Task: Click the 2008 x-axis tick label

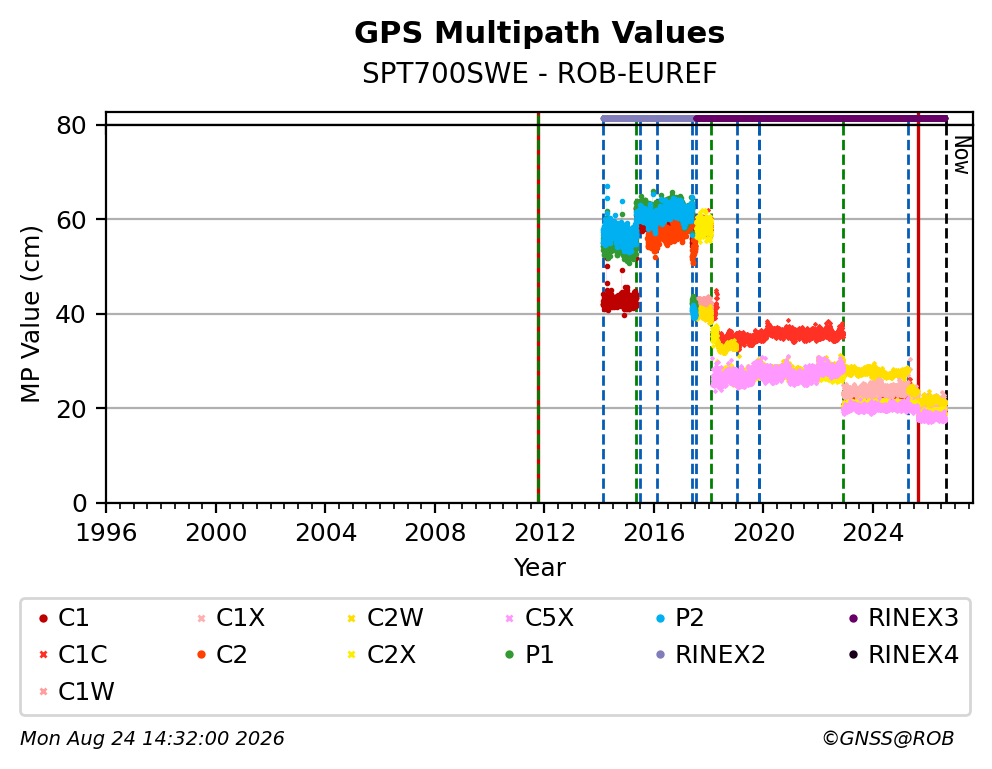Action: (435, 533)
